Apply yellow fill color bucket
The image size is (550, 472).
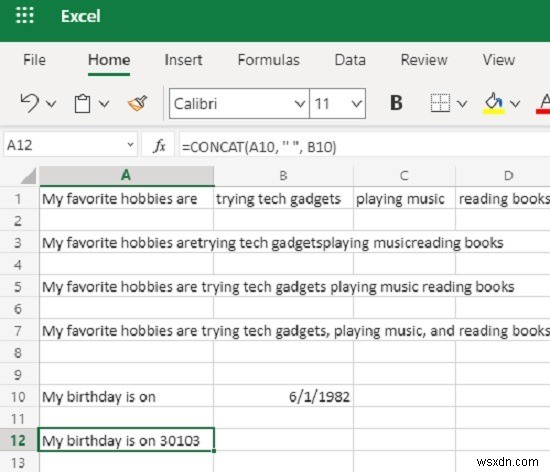pos(494,104)
